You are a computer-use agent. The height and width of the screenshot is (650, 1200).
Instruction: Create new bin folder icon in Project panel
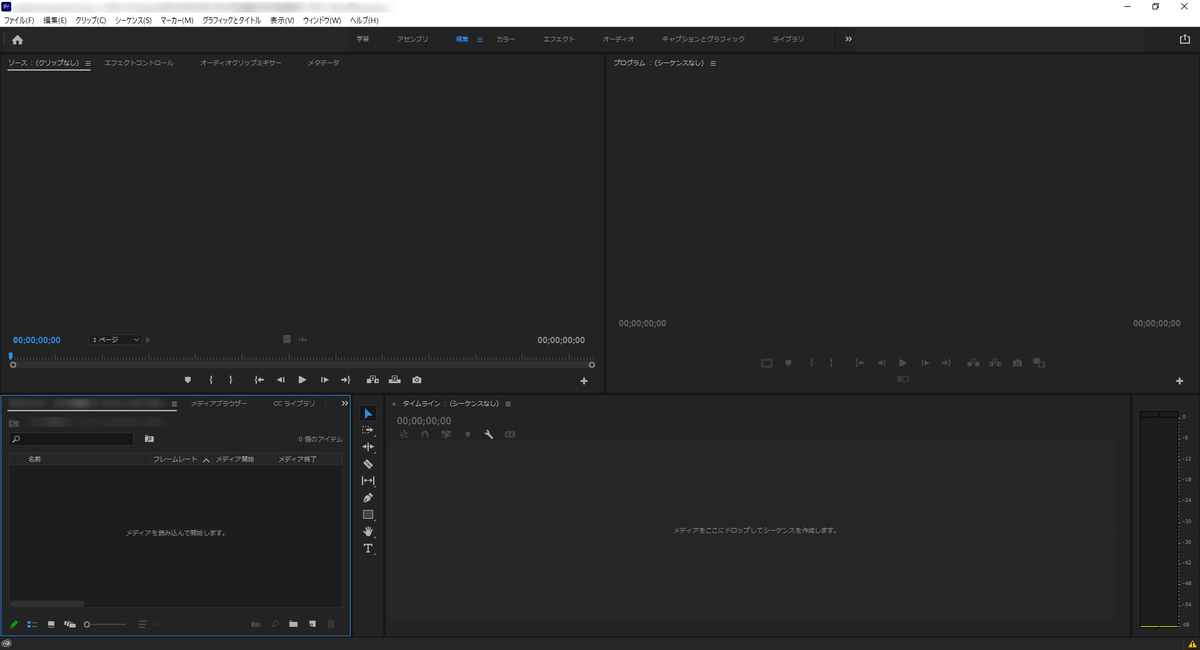pyautogui.click(x=293, y=624)
